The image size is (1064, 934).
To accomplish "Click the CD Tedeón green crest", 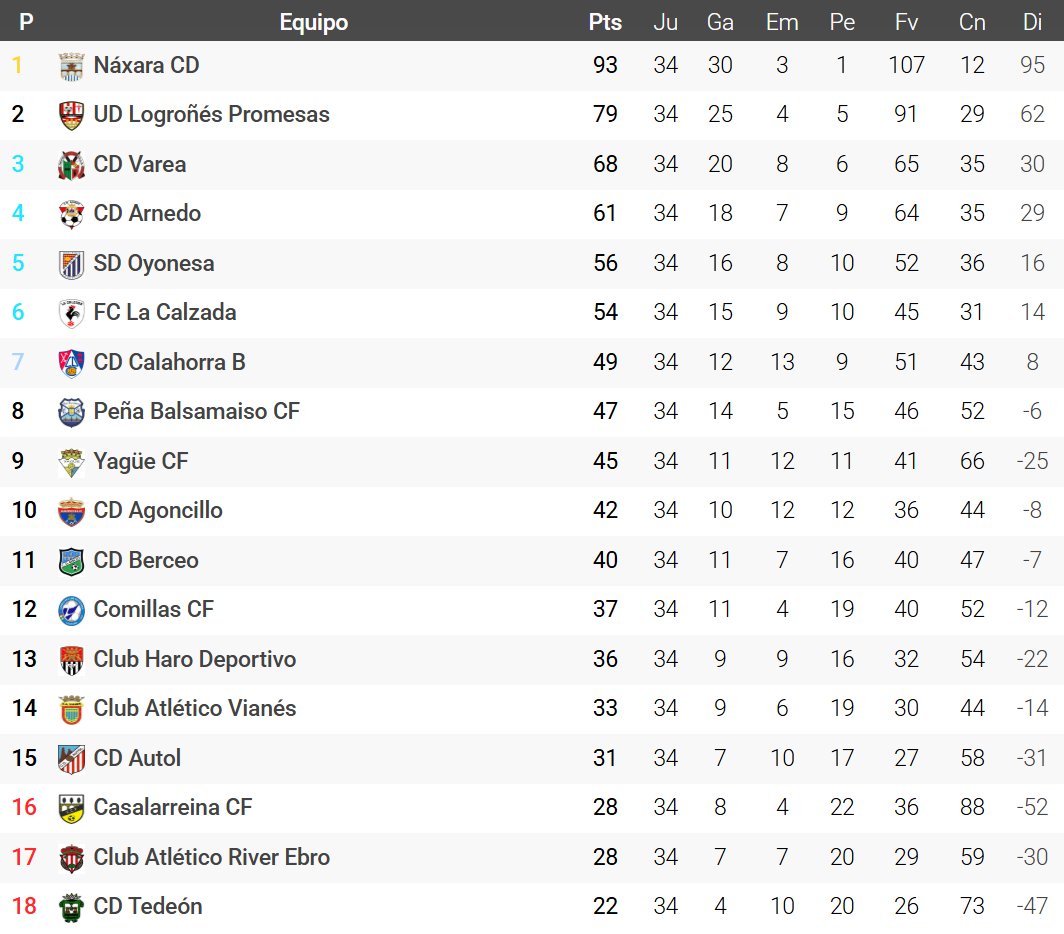I will pyautogui.click(x=71, y=907).
